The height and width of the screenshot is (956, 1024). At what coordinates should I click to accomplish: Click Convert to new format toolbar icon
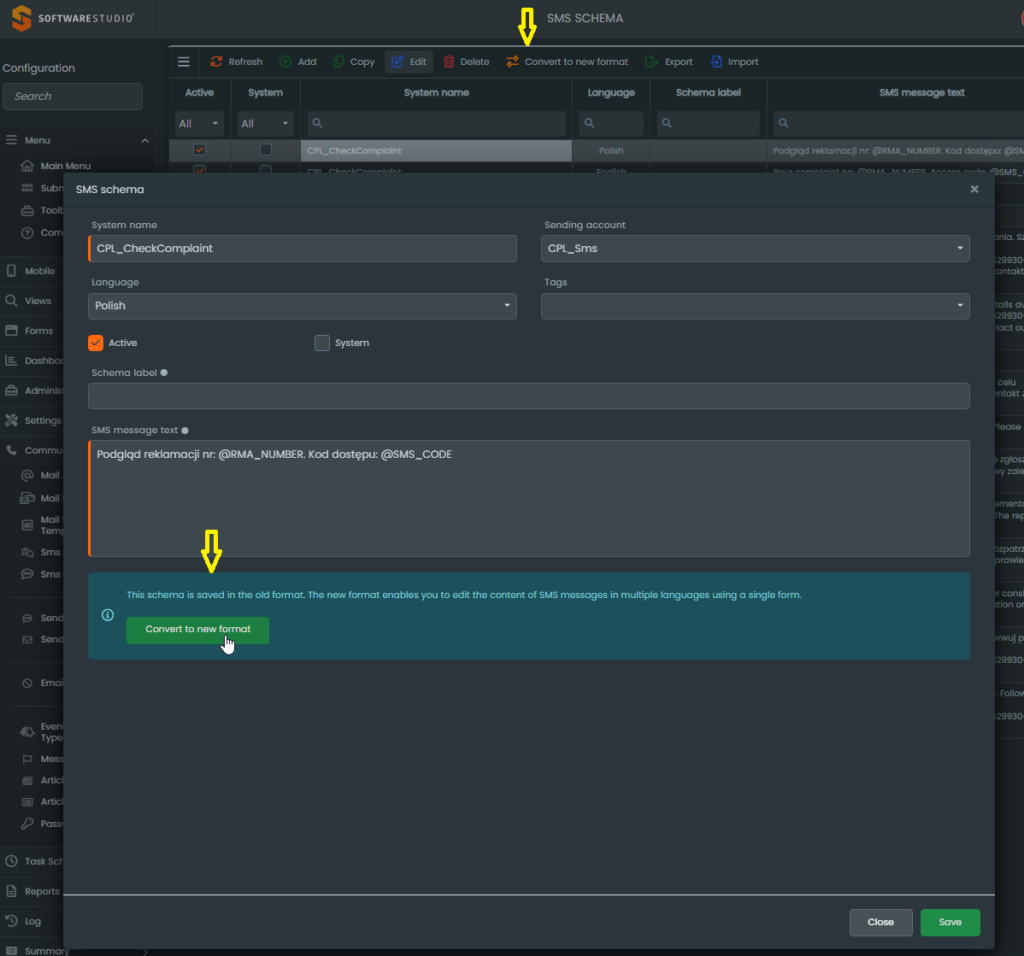(x=512, y=62)
